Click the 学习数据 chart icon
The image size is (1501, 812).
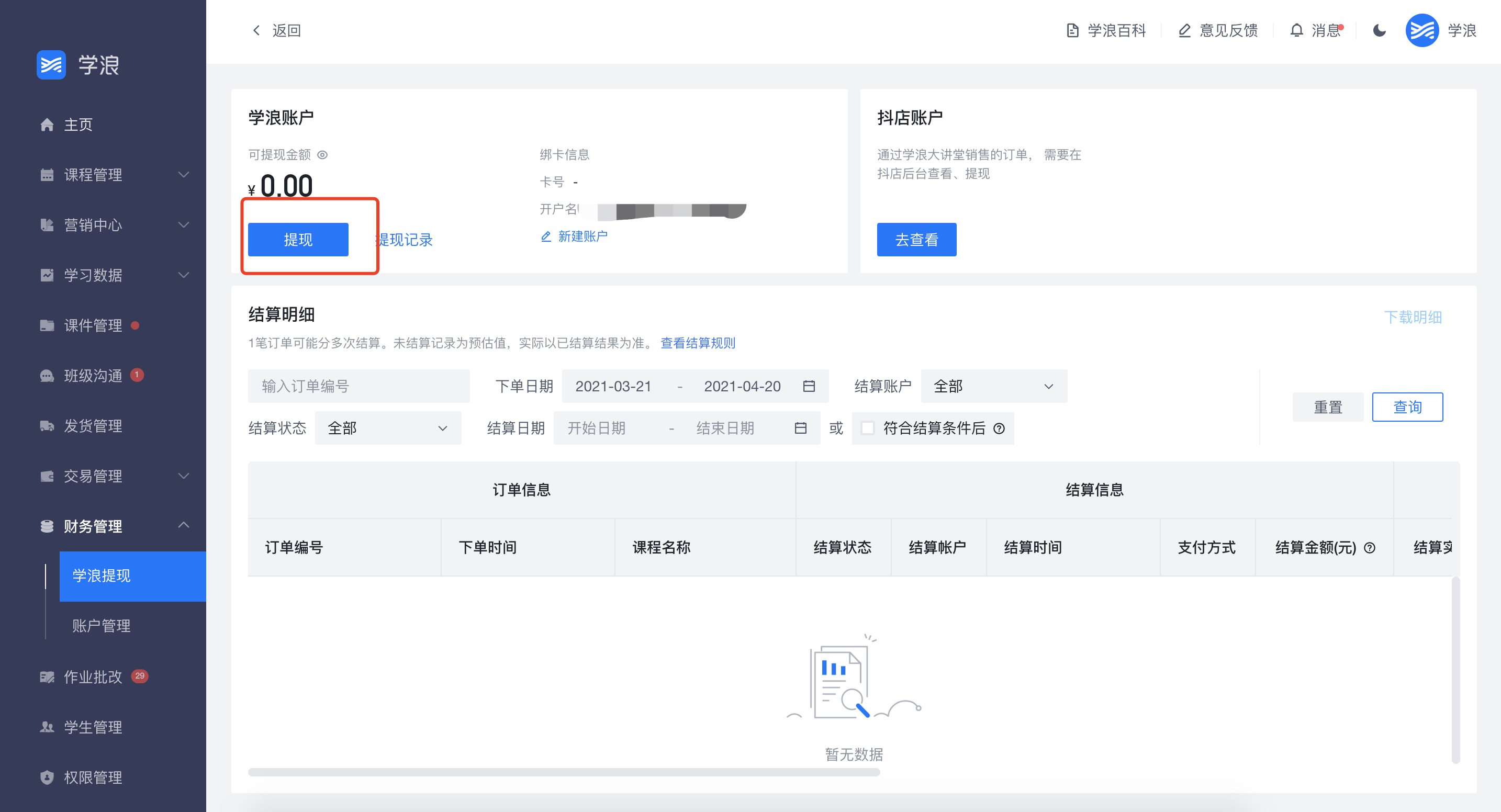pos(47,275)
